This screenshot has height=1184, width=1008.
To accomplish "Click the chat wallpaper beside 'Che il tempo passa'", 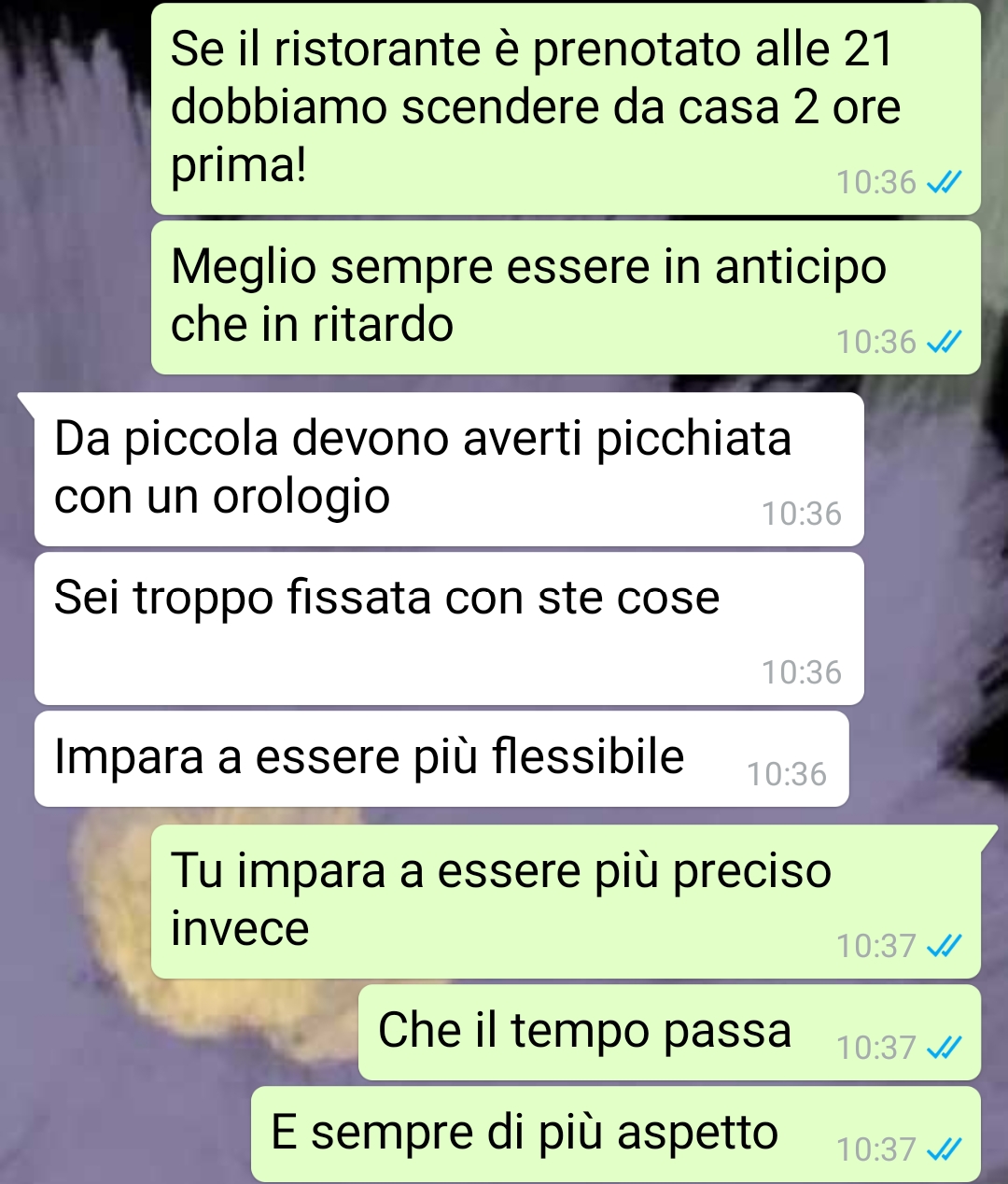I will point(177,1033).
